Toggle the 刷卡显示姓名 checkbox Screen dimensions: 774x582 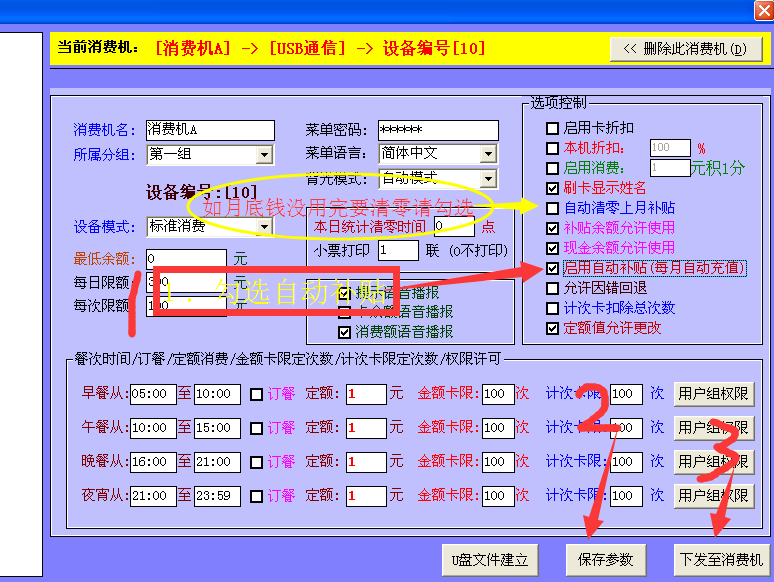click(x=553, y=188)
